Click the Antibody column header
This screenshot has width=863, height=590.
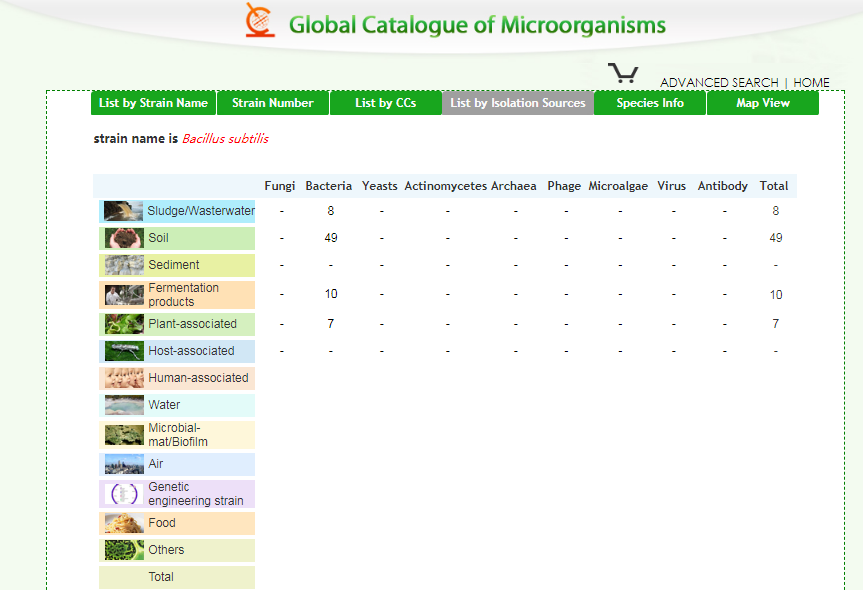point(723,186)
